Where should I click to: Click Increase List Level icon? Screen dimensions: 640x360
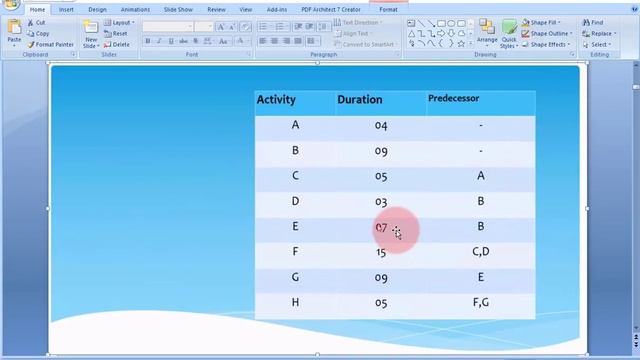pyautogui.click(x=310, y=27)
